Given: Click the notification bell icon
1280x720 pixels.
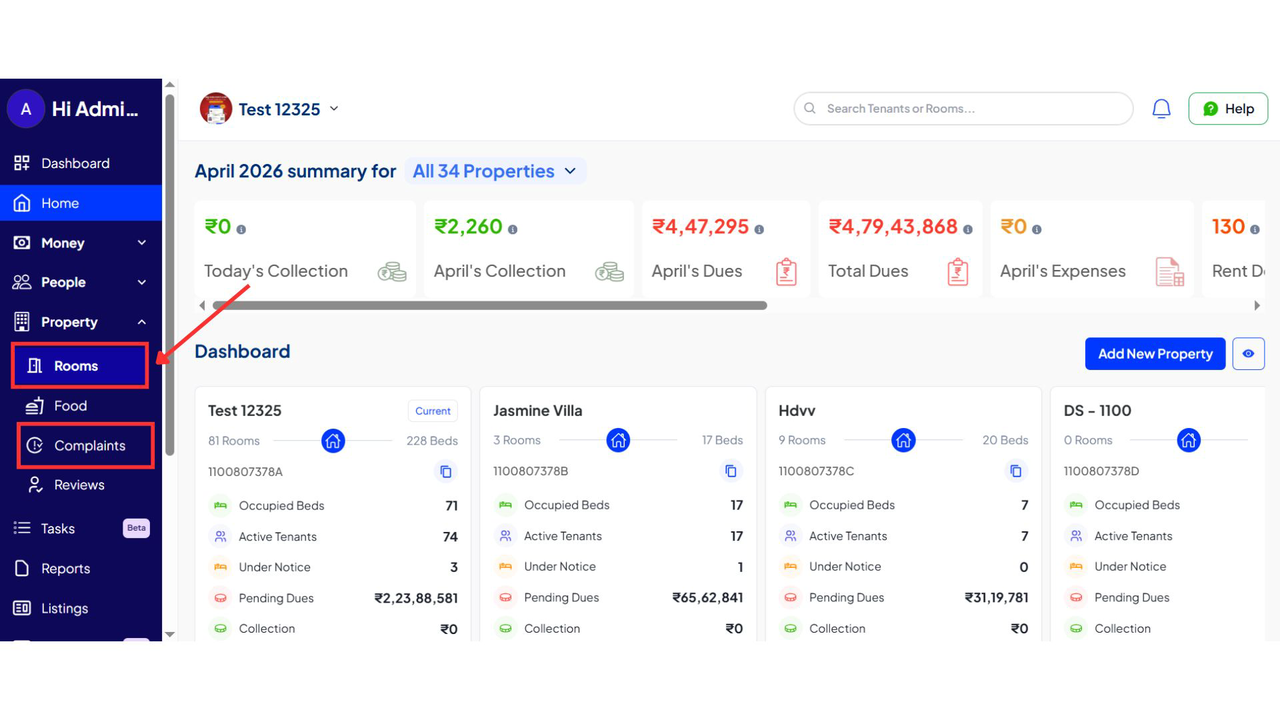Looking at the screenshot, I should [1161, 109].
